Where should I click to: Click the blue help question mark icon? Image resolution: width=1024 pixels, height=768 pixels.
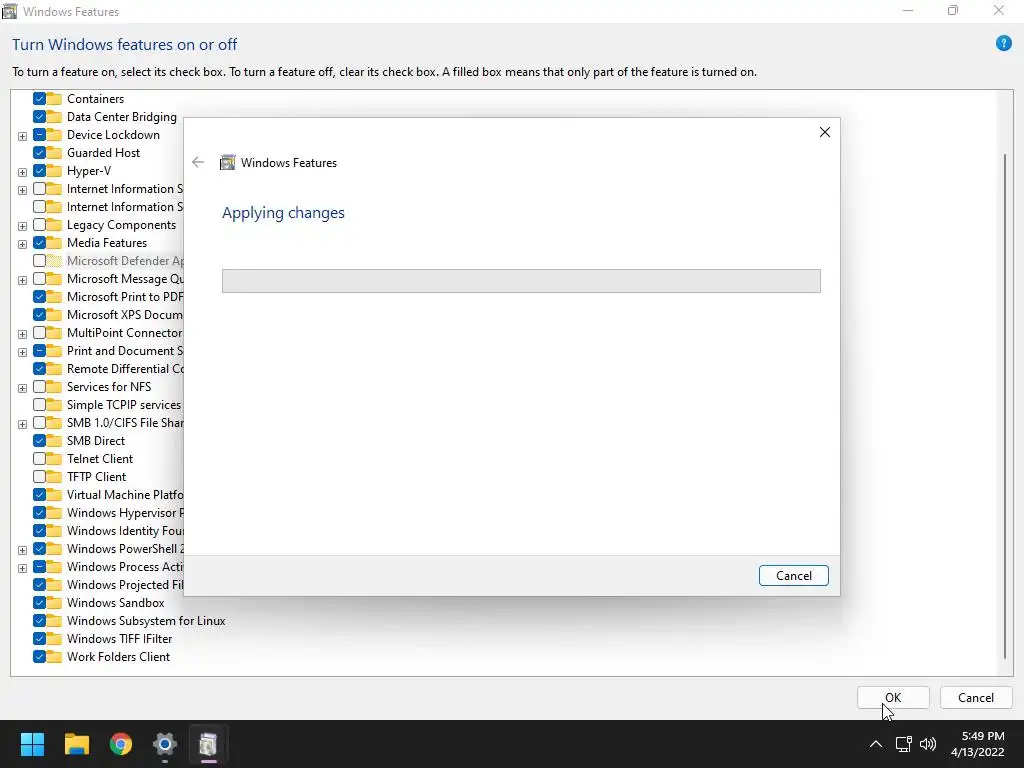pos(1004,43)
